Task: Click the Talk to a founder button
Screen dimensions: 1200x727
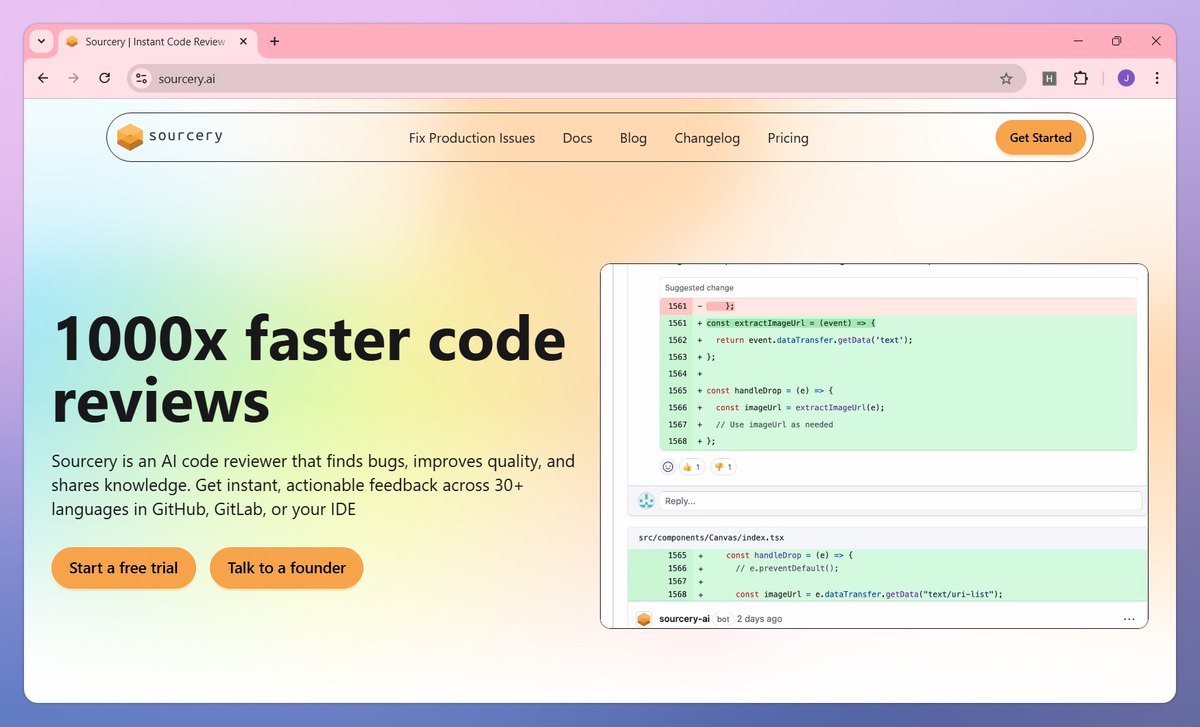Action: pos(286,567)
